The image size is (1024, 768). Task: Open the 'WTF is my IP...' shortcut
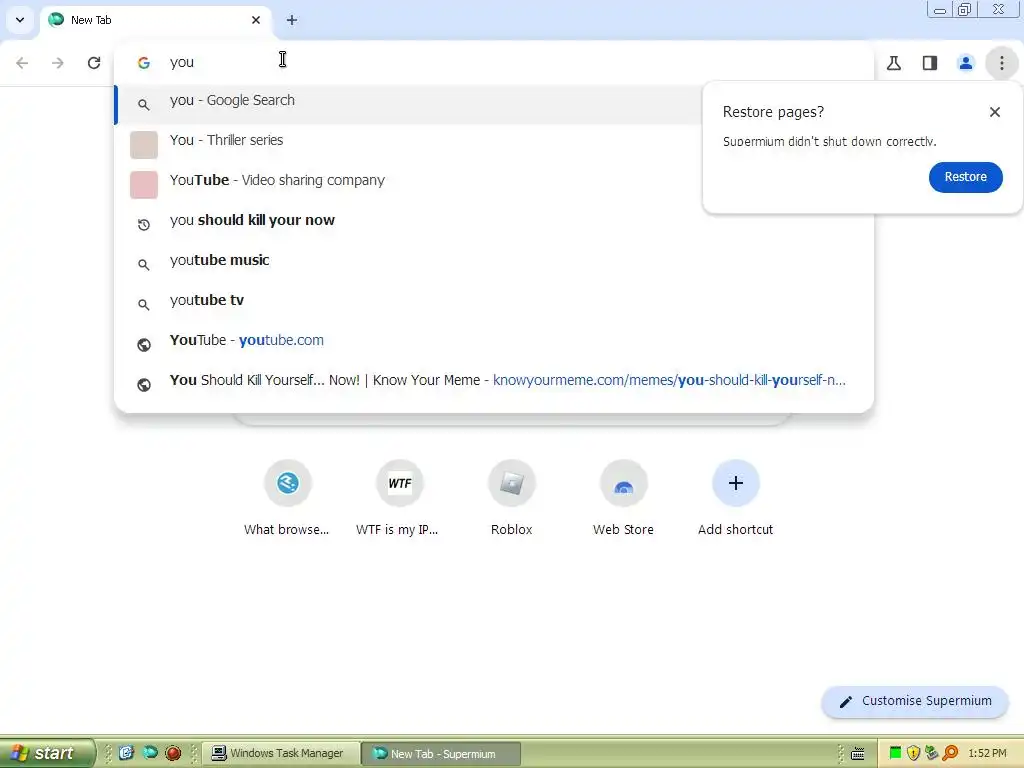399,500
